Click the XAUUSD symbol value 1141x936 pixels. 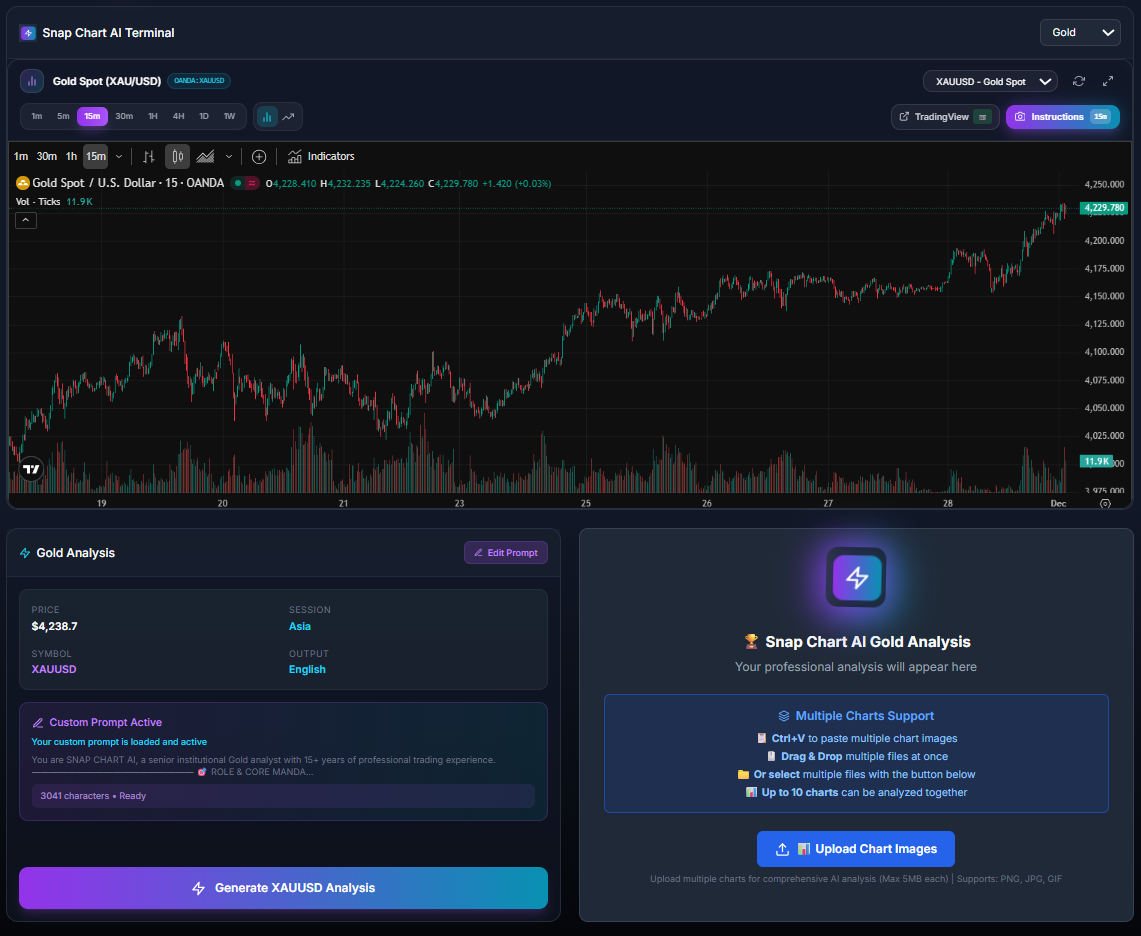pyautogui.click(x=54, y=670)
